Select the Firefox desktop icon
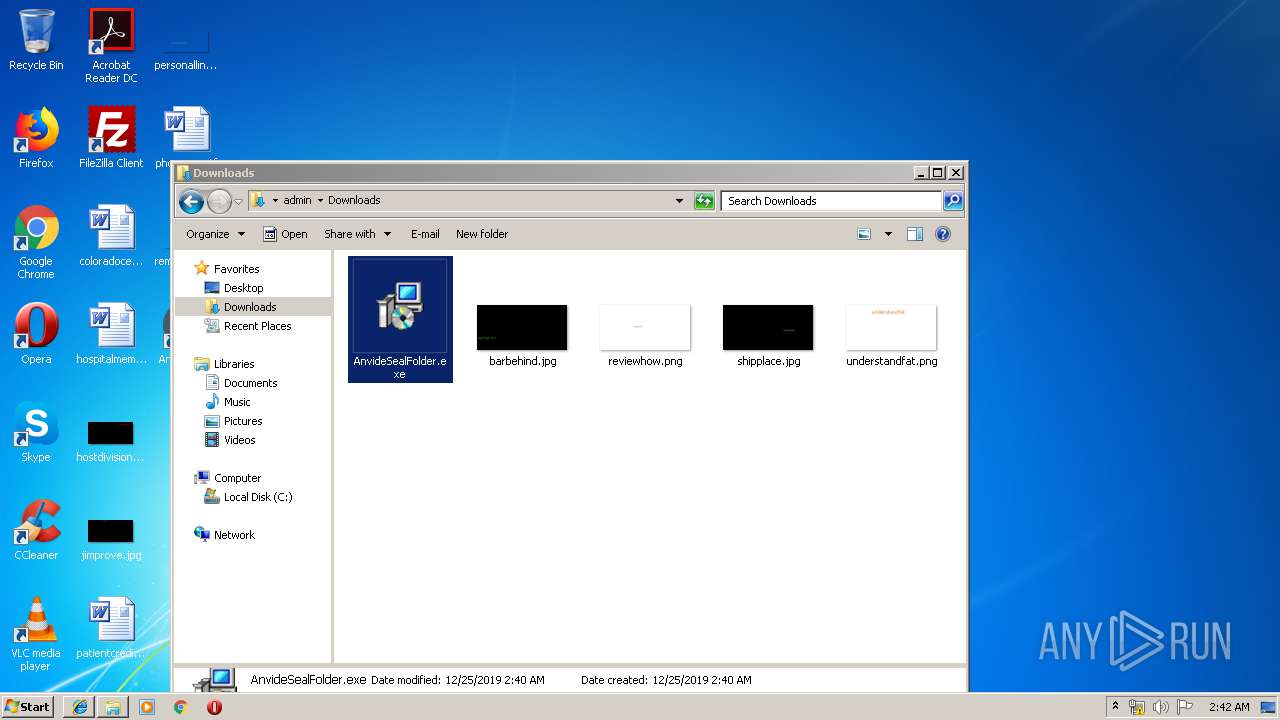This screenshot has width=1280, height=720. coord(36,138)
